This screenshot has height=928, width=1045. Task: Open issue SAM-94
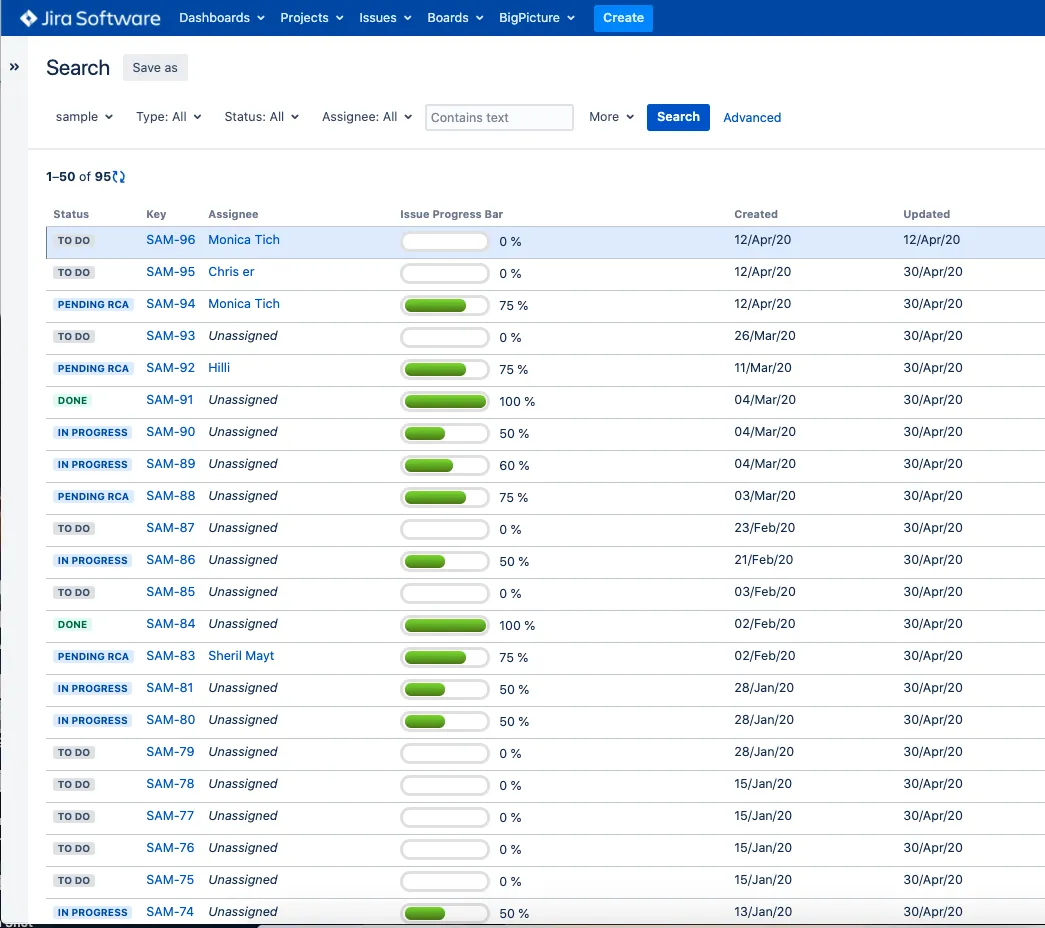171,304
